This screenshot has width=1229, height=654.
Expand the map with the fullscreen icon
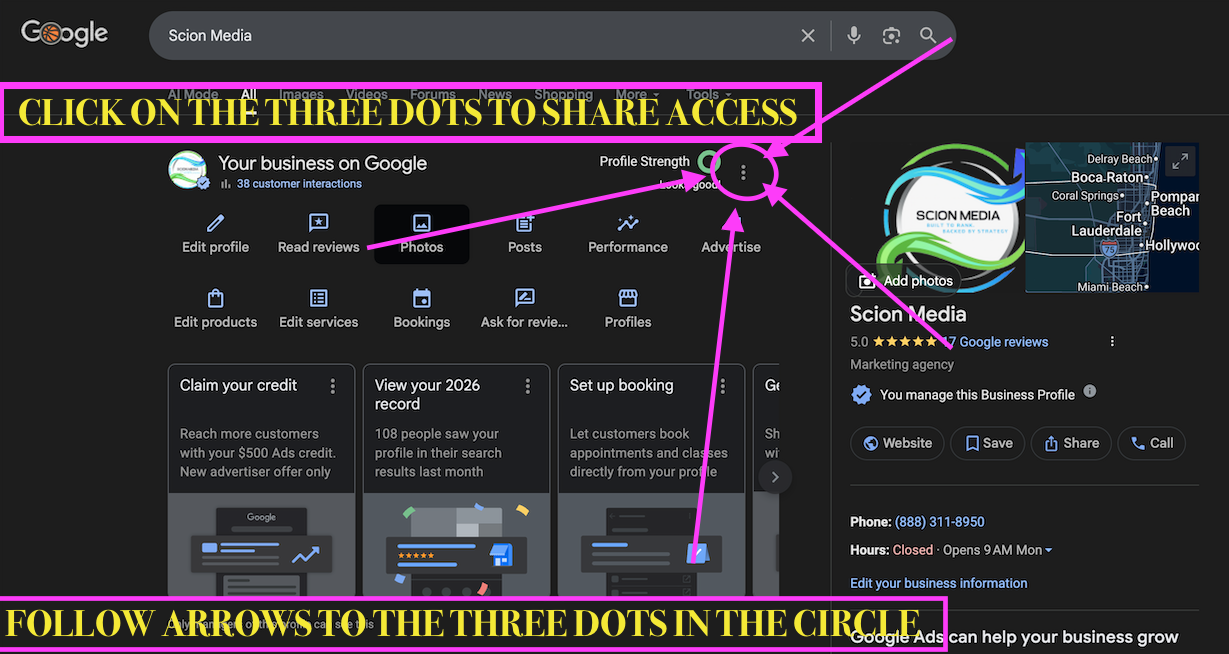click(1180, 161)
